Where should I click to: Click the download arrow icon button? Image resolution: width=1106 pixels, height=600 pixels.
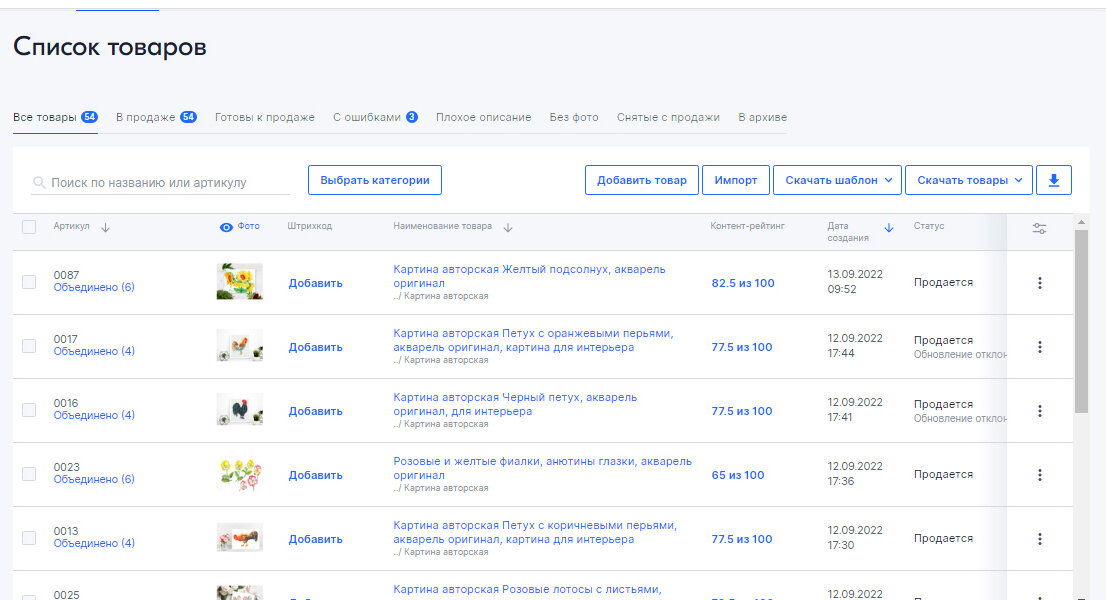[x=1054, y=180]
